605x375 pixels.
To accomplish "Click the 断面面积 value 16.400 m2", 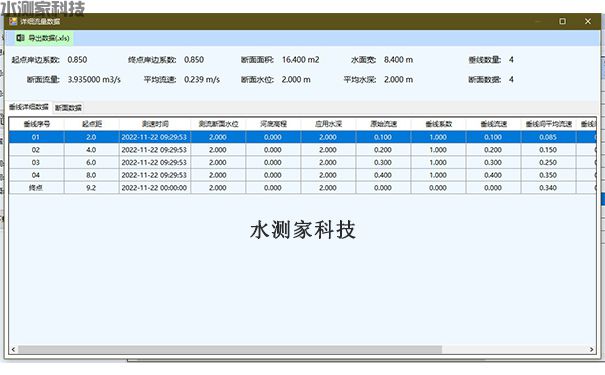I will pyautogui.click(x=301, y=60).
